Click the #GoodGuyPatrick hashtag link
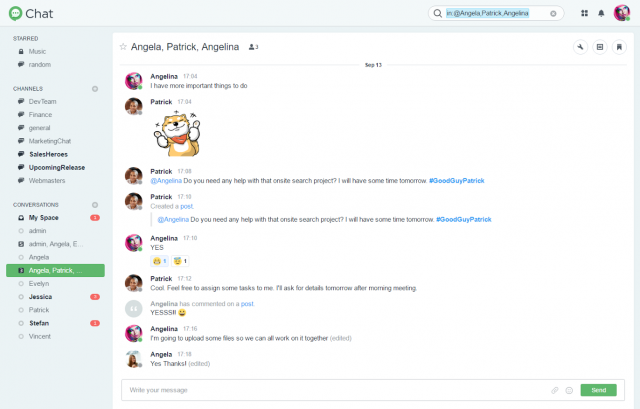The image size is (640, 409). (x=457, y=181)
